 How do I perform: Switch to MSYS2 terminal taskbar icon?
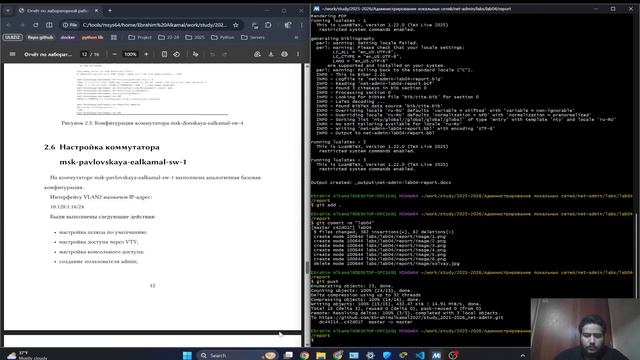436,355
